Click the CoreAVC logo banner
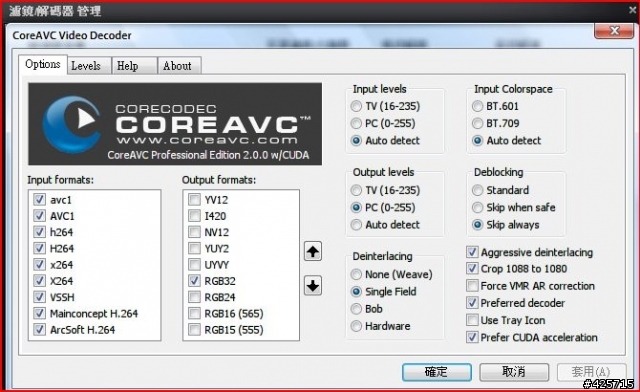 tap(175, 124)
